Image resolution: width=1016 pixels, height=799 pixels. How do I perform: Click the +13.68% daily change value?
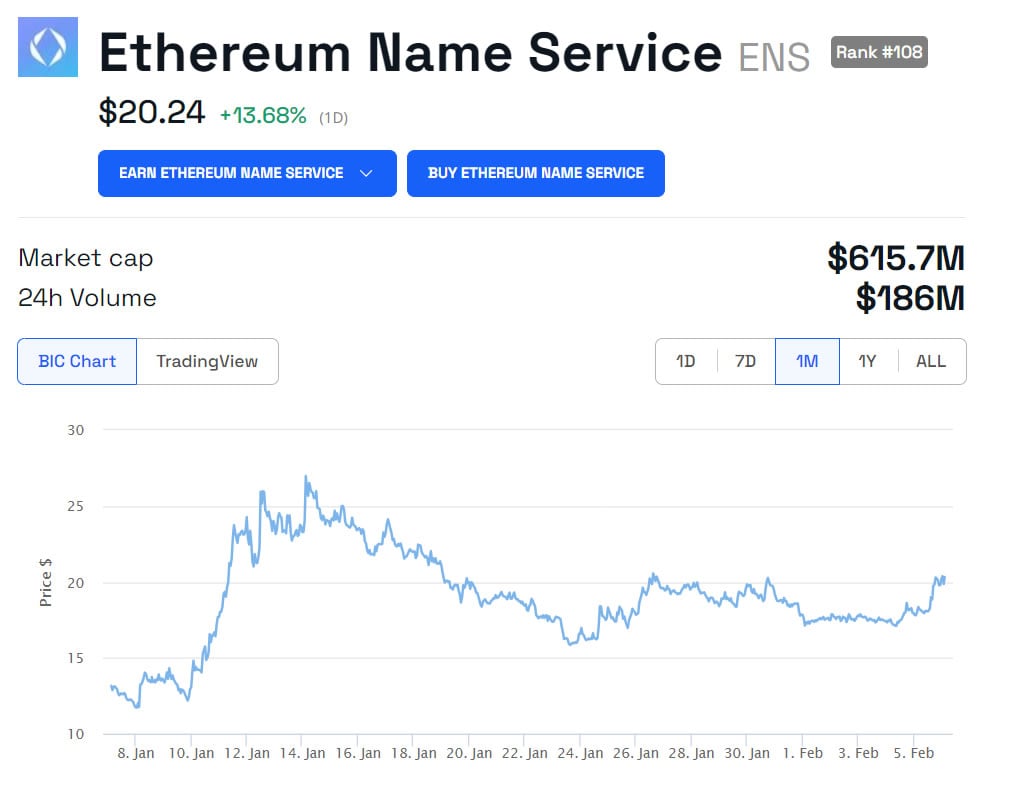click(x=263, y=116)
